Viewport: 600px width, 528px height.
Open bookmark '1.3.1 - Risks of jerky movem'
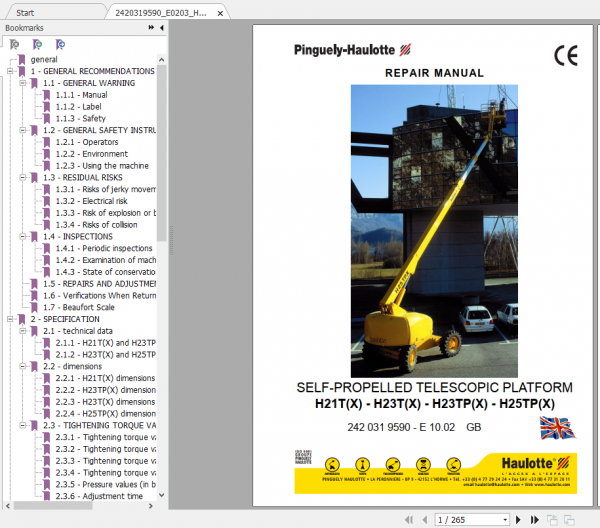pos(106,189)
